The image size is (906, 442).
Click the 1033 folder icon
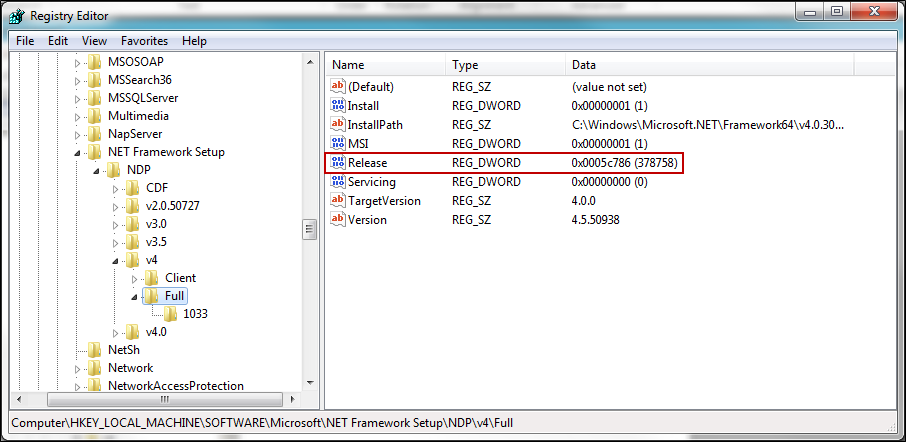coord(170,314)
